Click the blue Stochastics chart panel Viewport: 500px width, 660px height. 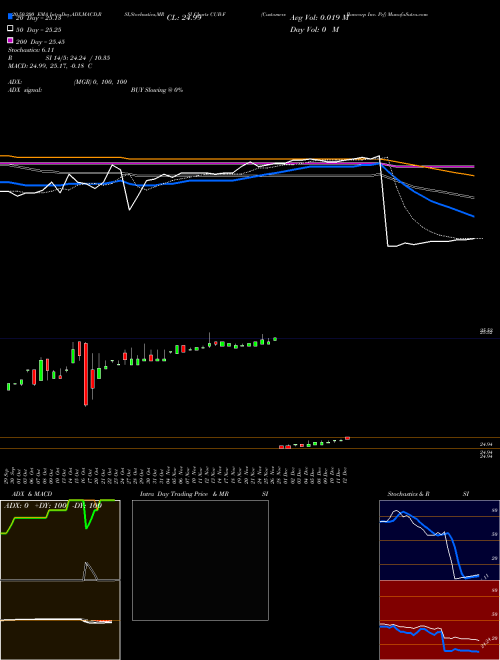click(439, 540)
